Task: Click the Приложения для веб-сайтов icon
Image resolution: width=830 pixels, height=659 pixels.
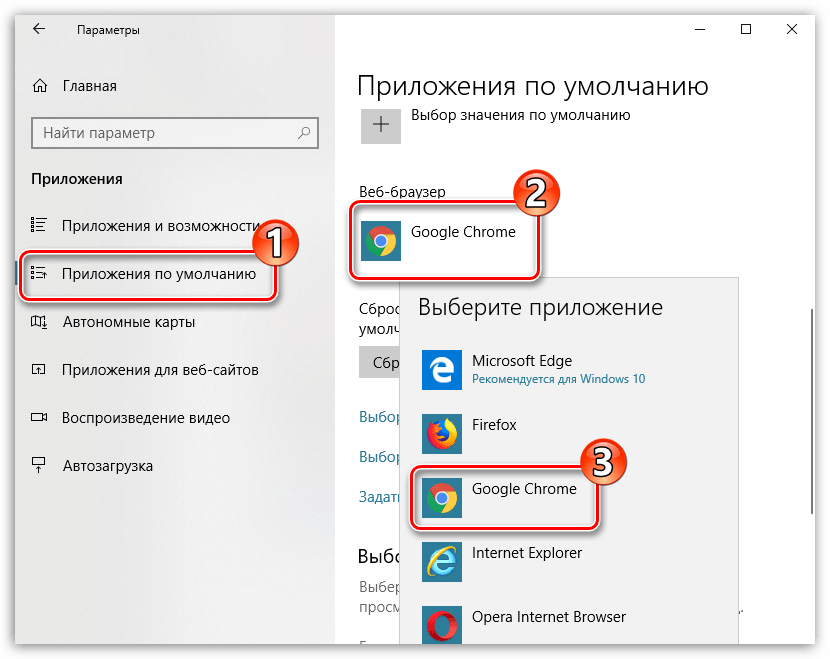Action: (39, 369)
